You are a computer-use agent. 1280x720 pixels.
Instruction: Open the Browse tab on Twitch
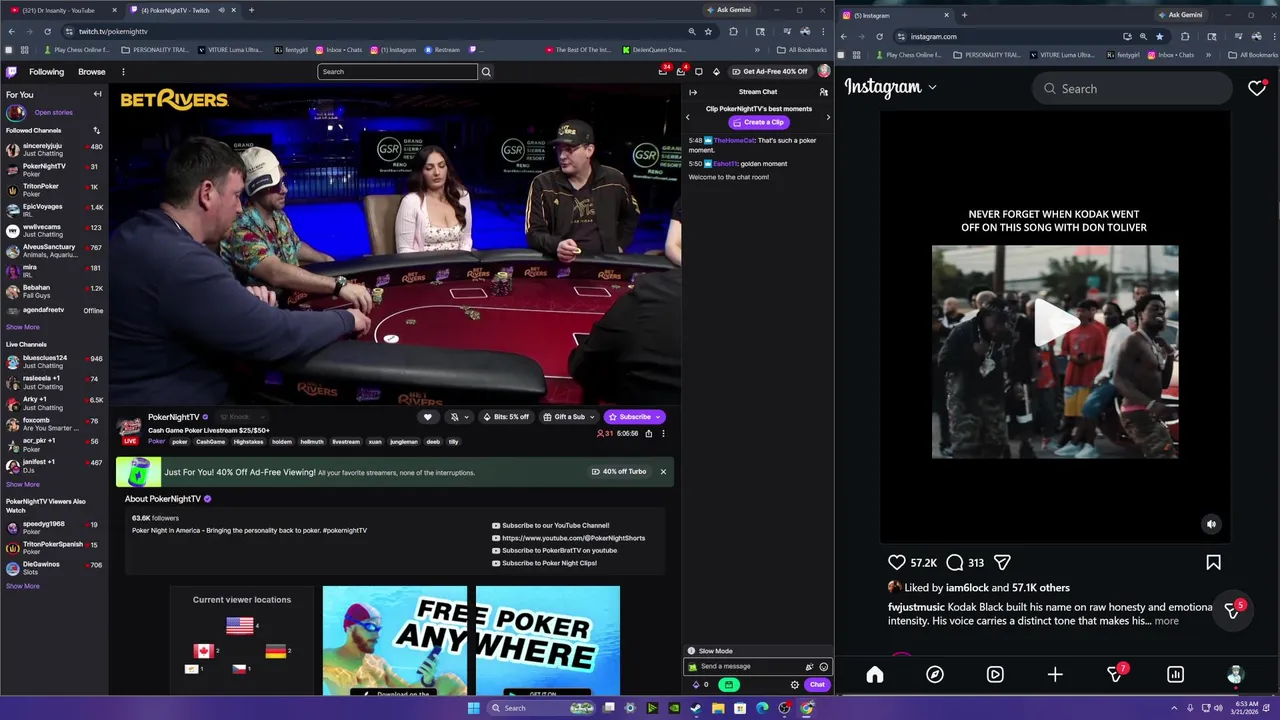pyautogui.click(x=92, y=72)
